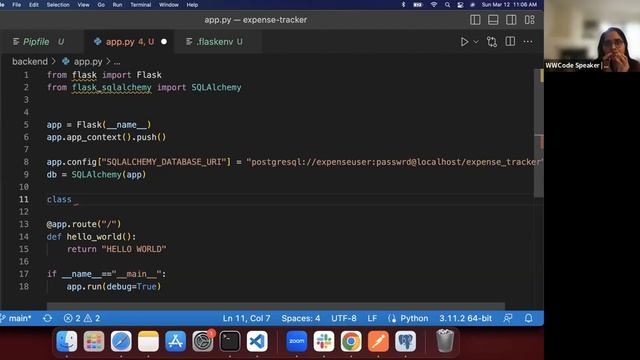Close app.py using the unsaved dot
Screen dimensions: 640x360
[164, 42]
